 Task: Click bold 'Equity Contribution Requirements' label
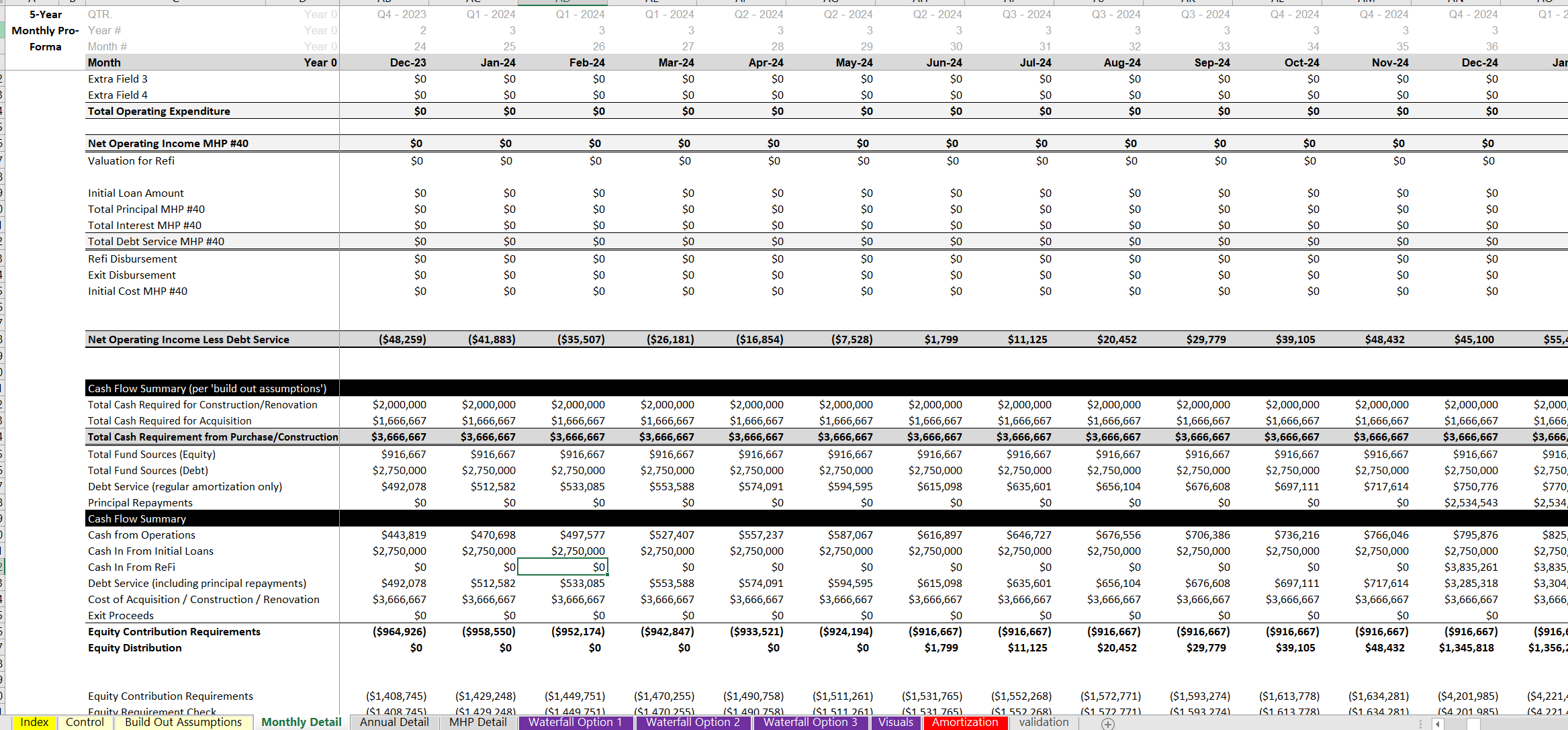174,631
